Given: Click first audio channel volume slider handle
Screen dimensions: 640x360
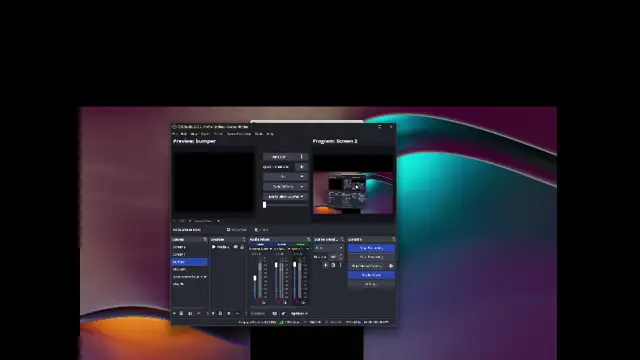Looking at the screenshot, I should click(255, 278).
